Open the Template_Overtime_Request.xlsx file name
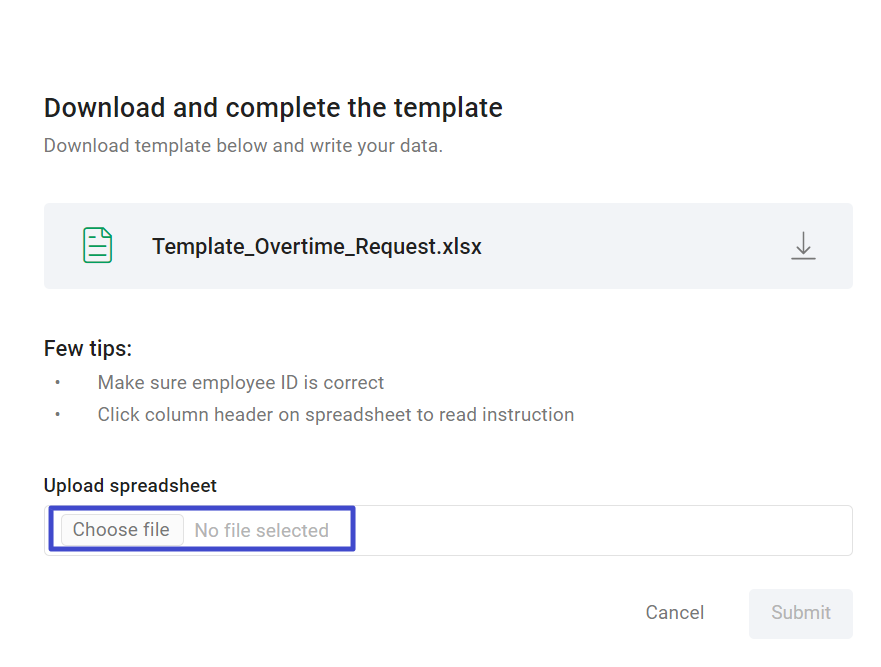Image resolution: width=881 pixels, height=667 pixels. click(x=317, y=246)
